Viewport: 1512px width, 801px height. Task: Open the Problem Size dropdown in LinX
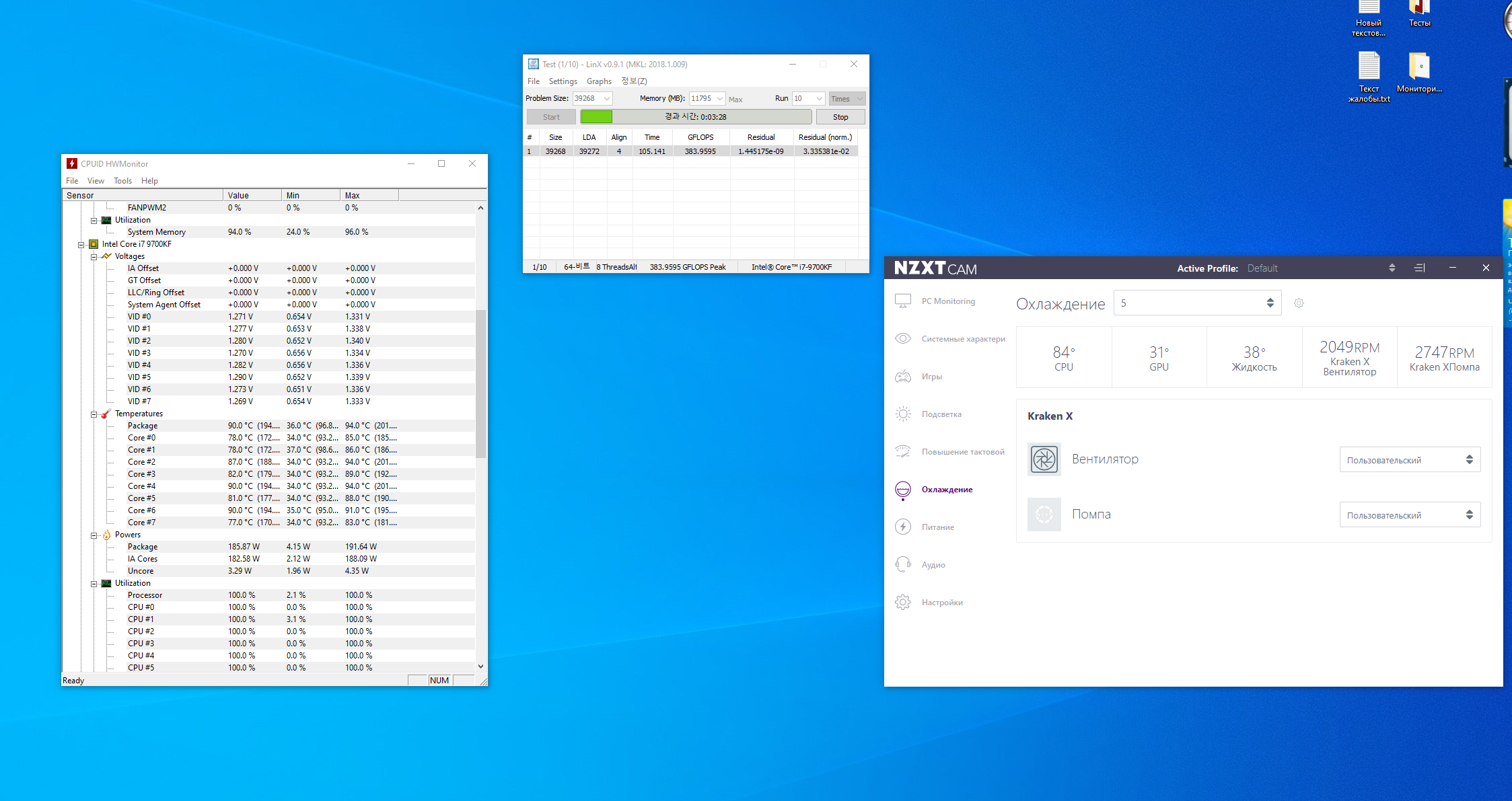click(x=606, y=99)
